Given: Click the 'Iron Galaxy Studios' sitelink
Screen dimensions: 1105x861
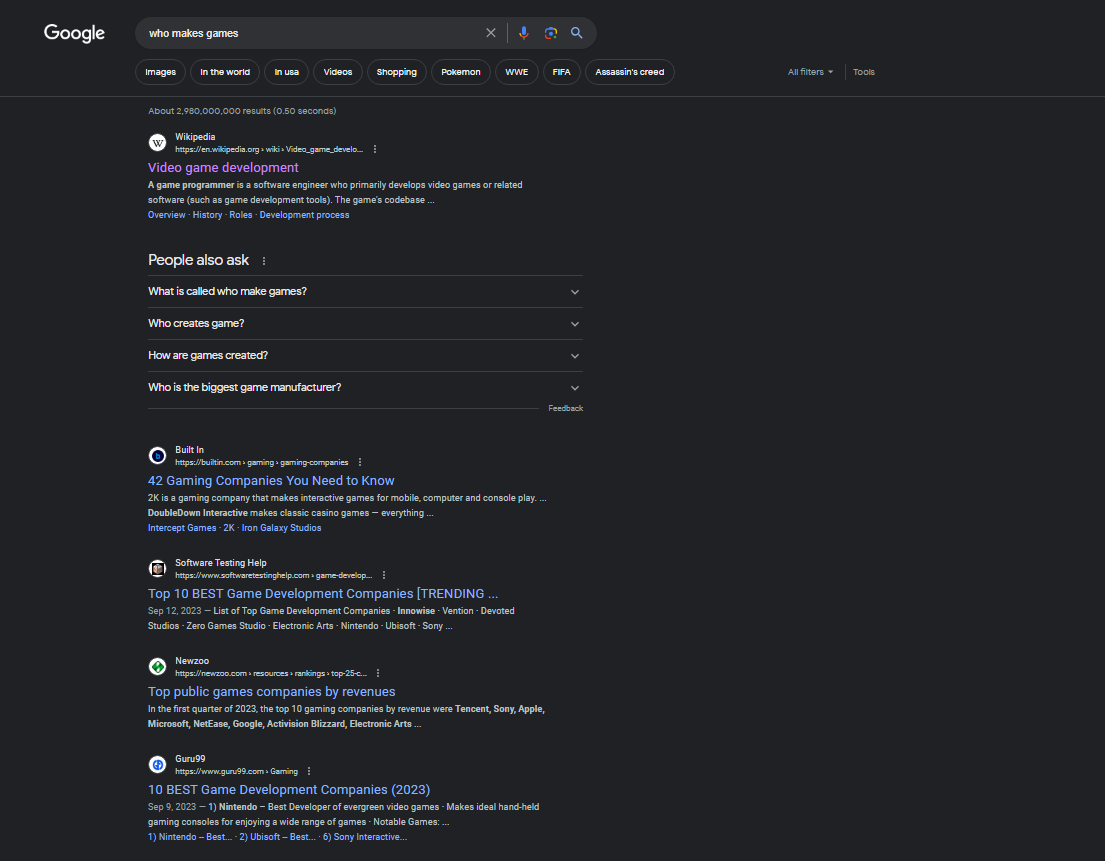Looking at the screenshot, I should tap(281, 528).
